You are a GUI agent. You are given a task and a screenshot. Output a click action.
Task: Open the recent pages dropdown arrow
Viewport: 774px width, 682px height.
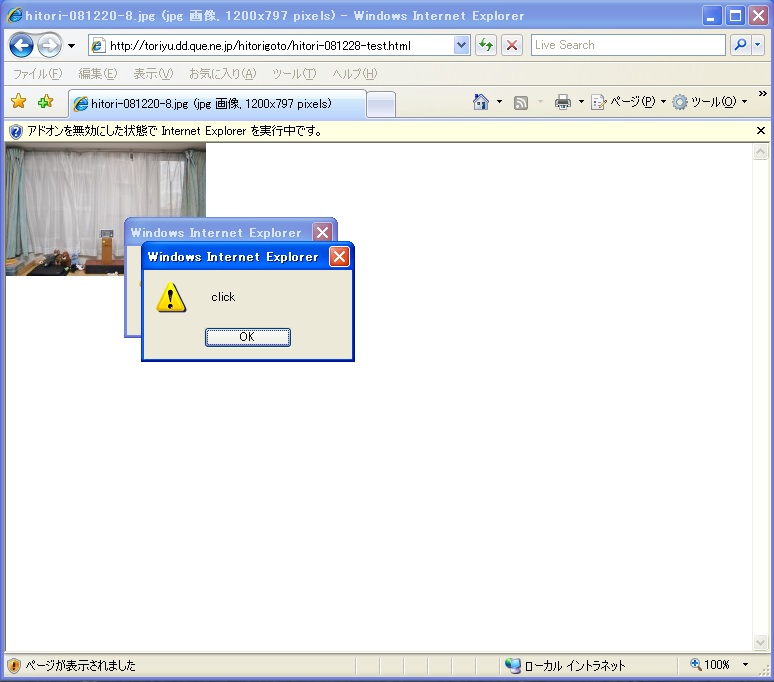(x=72, y=46)
